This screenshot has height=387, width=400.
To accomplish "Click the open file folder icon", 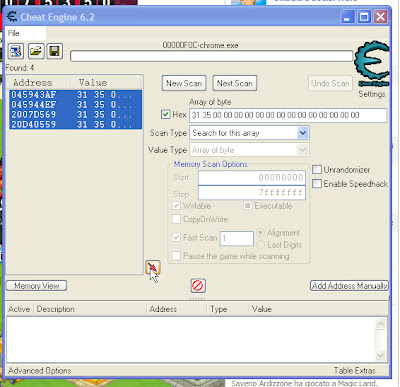I will (36, 51).
